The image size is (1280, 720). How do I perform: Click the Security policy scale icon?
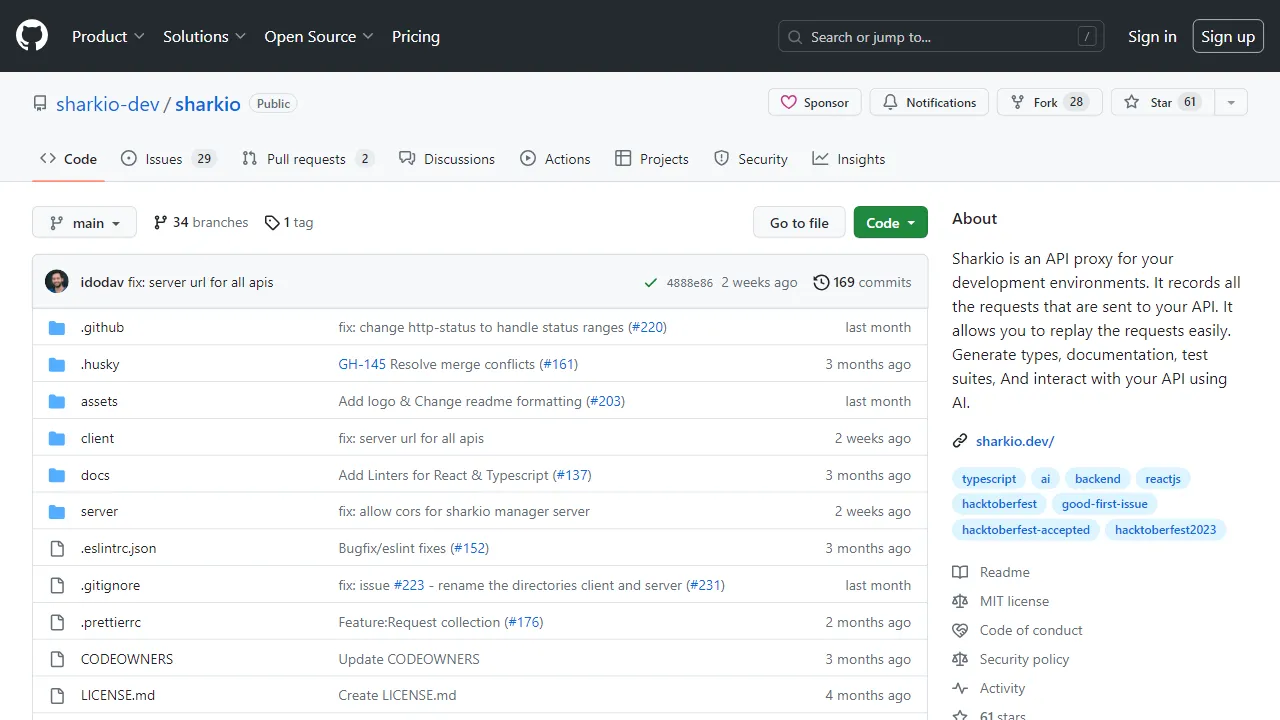[x=960, y=659]
